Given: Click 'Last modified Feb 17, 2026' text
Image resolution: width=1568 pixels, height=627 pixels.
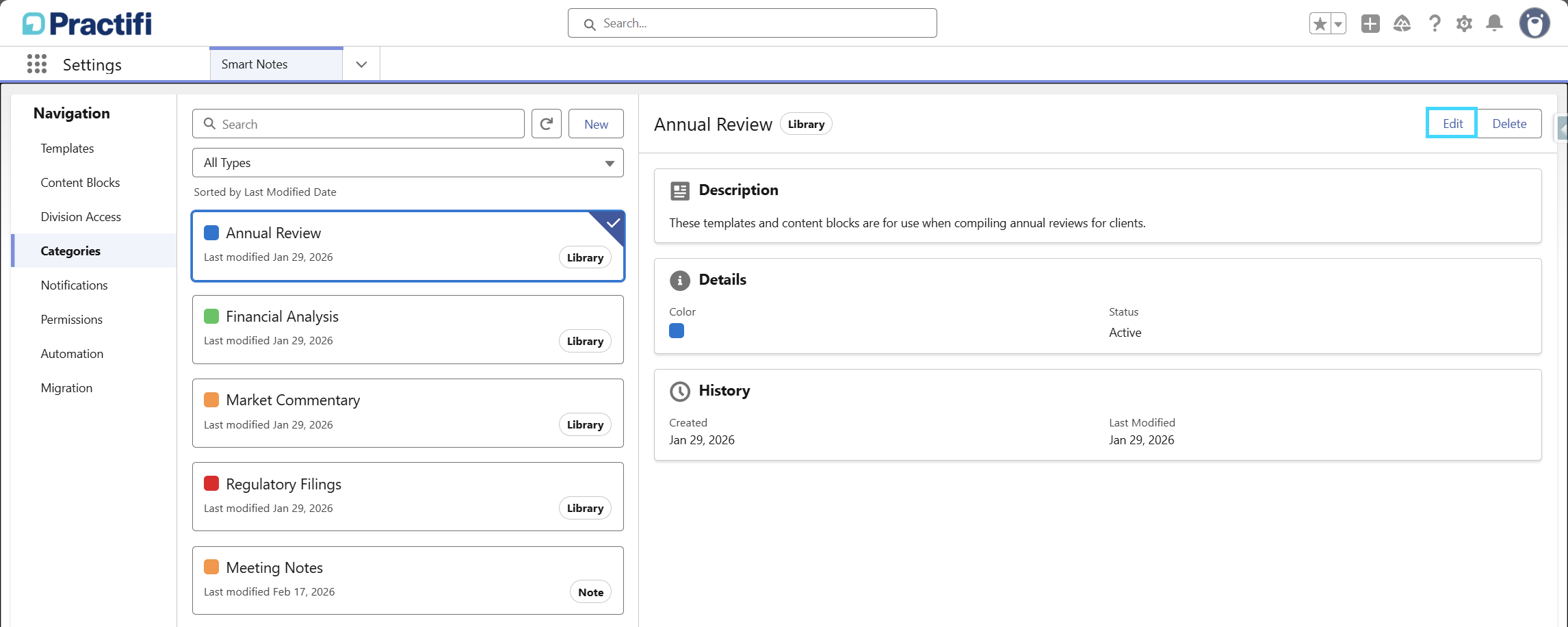Looking at the screenshot, I should 269,592.
